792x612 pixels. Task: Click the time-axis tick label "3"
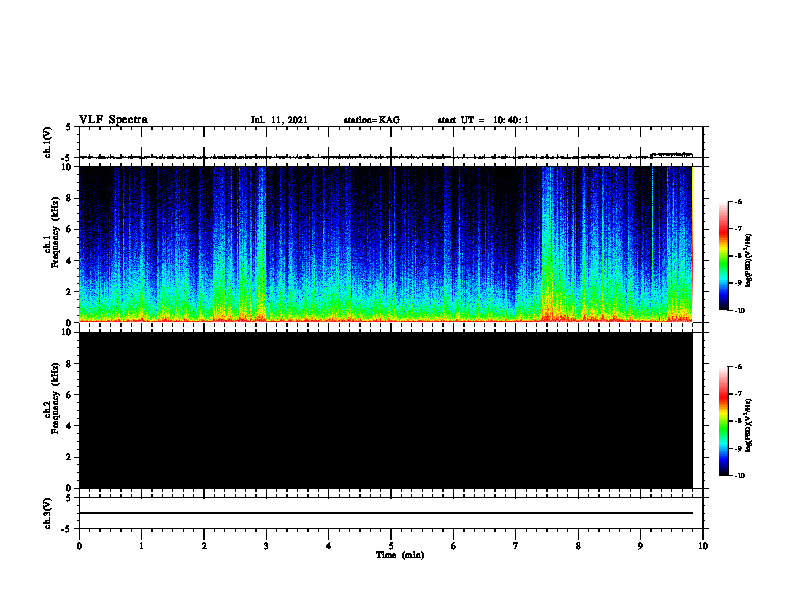266,546
